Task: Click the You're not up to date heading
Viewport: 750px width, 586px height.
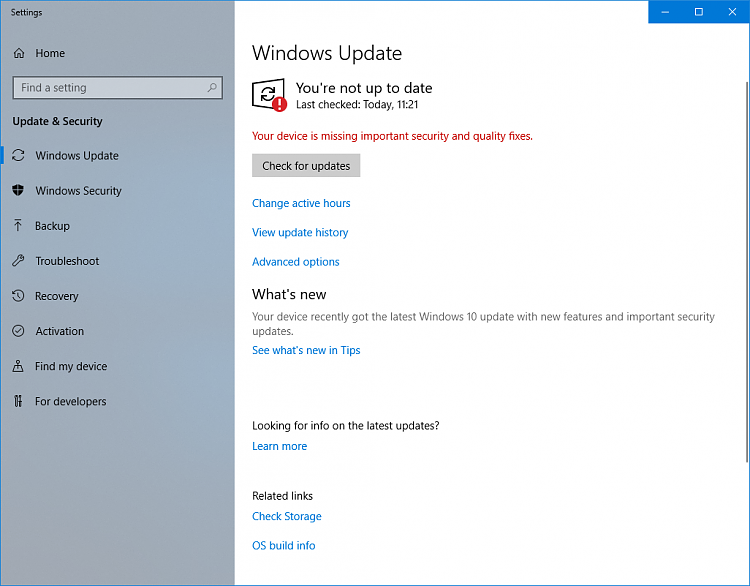Action: (364, 88)
